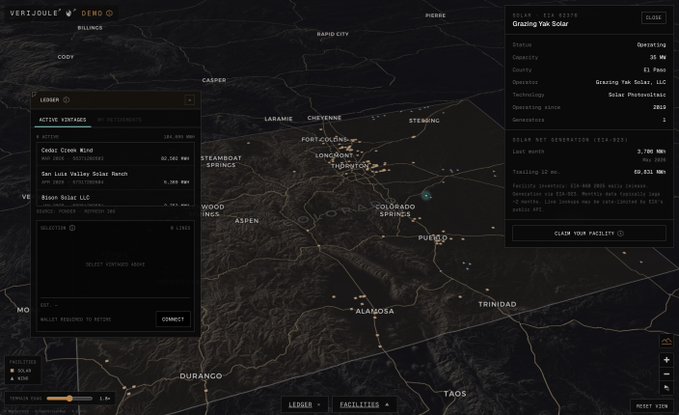The width and height of the screenshot is (679, 415).
Task: Click the Solar Photovoltaic technology value
Action: click(637, 94)
